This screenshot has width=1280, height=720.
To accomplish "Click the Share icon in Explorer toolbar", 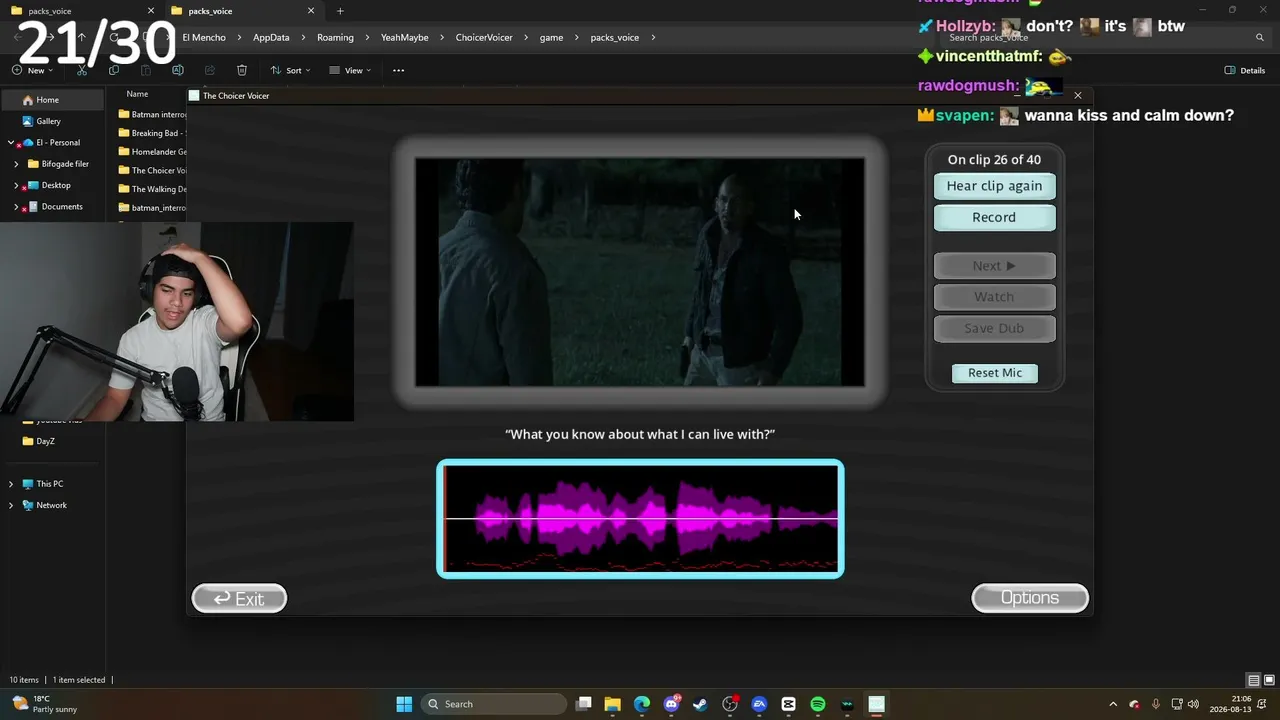I will pyautogui.click(x=210, y=70).
